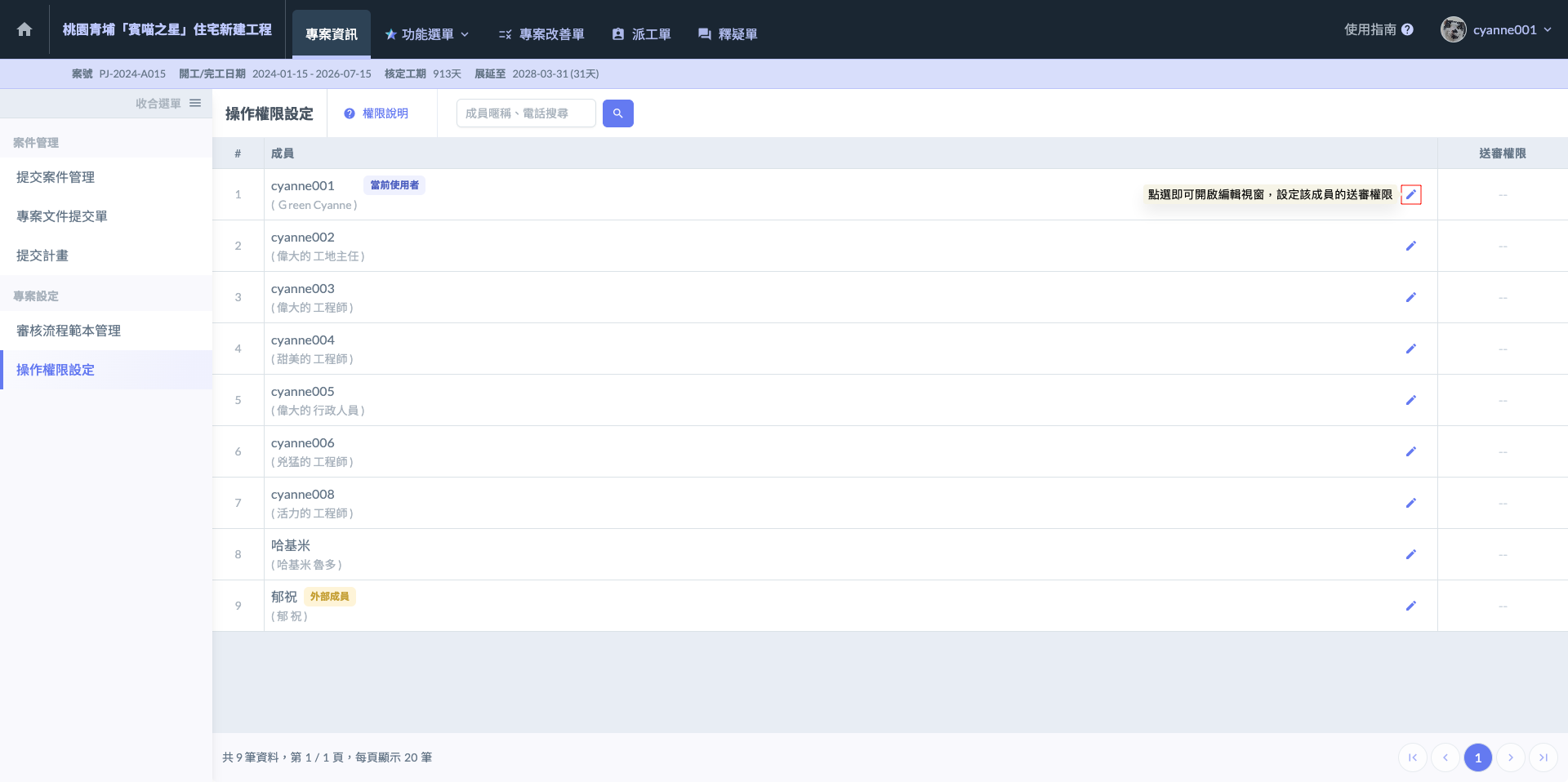This screenshot has height=782, width=1568.
Task: Edit permissions for cyanne005
Action: click(x=1410, y=400)
